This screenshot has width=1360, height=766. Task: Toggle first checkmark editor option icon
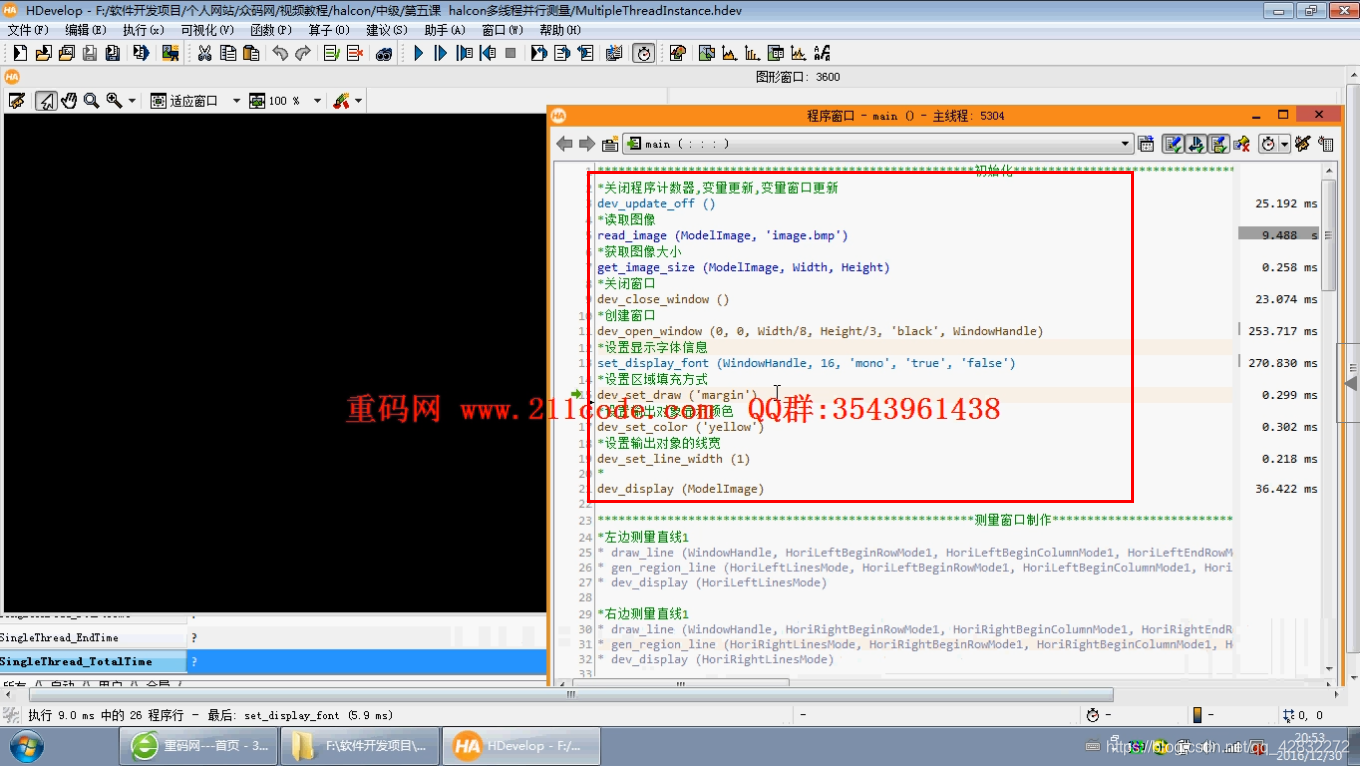click(1172, 144)
